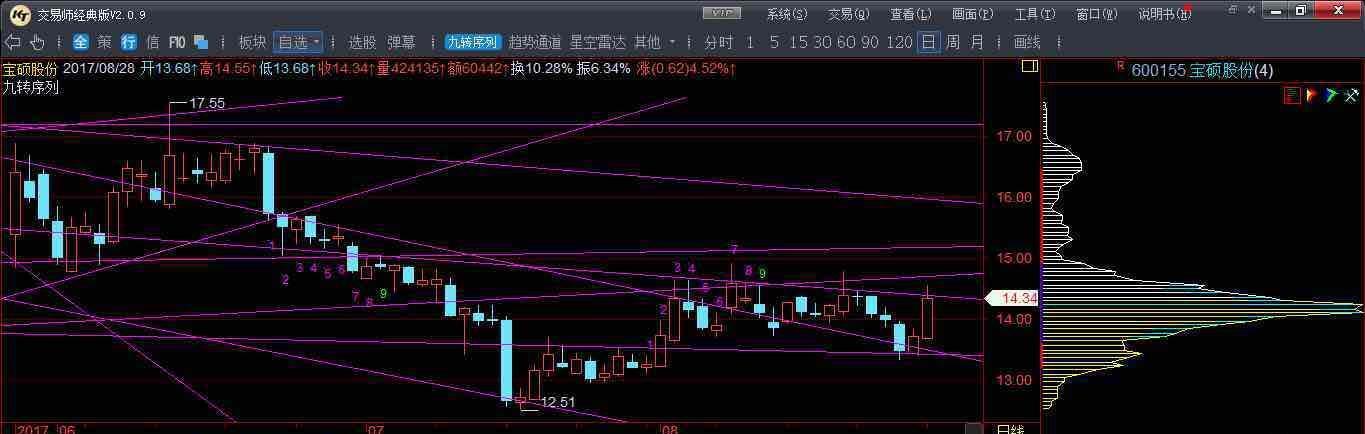This screenshot has height=434, width=1365.
Task: Click the 全 toolbar icon
Action: (80, 43)
